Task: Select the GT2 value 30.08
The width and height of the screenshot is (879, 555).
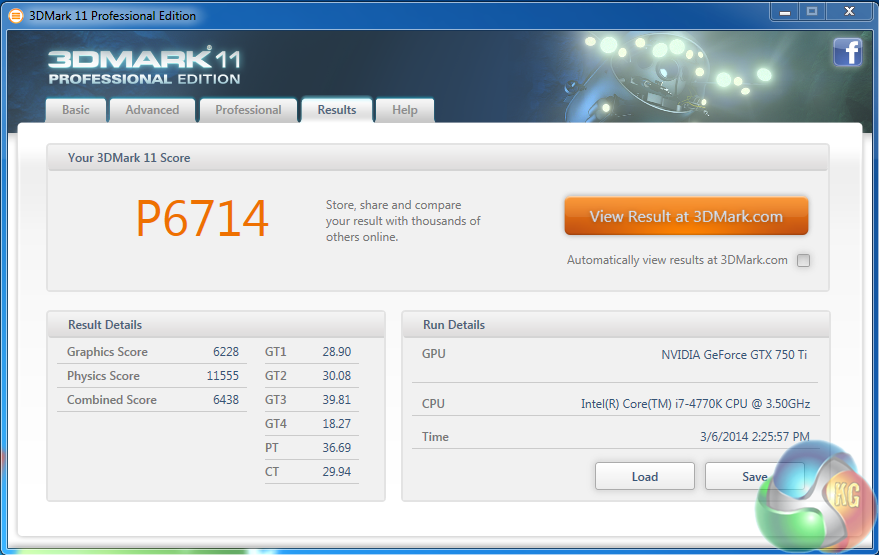Action: (x=336, y=376)
